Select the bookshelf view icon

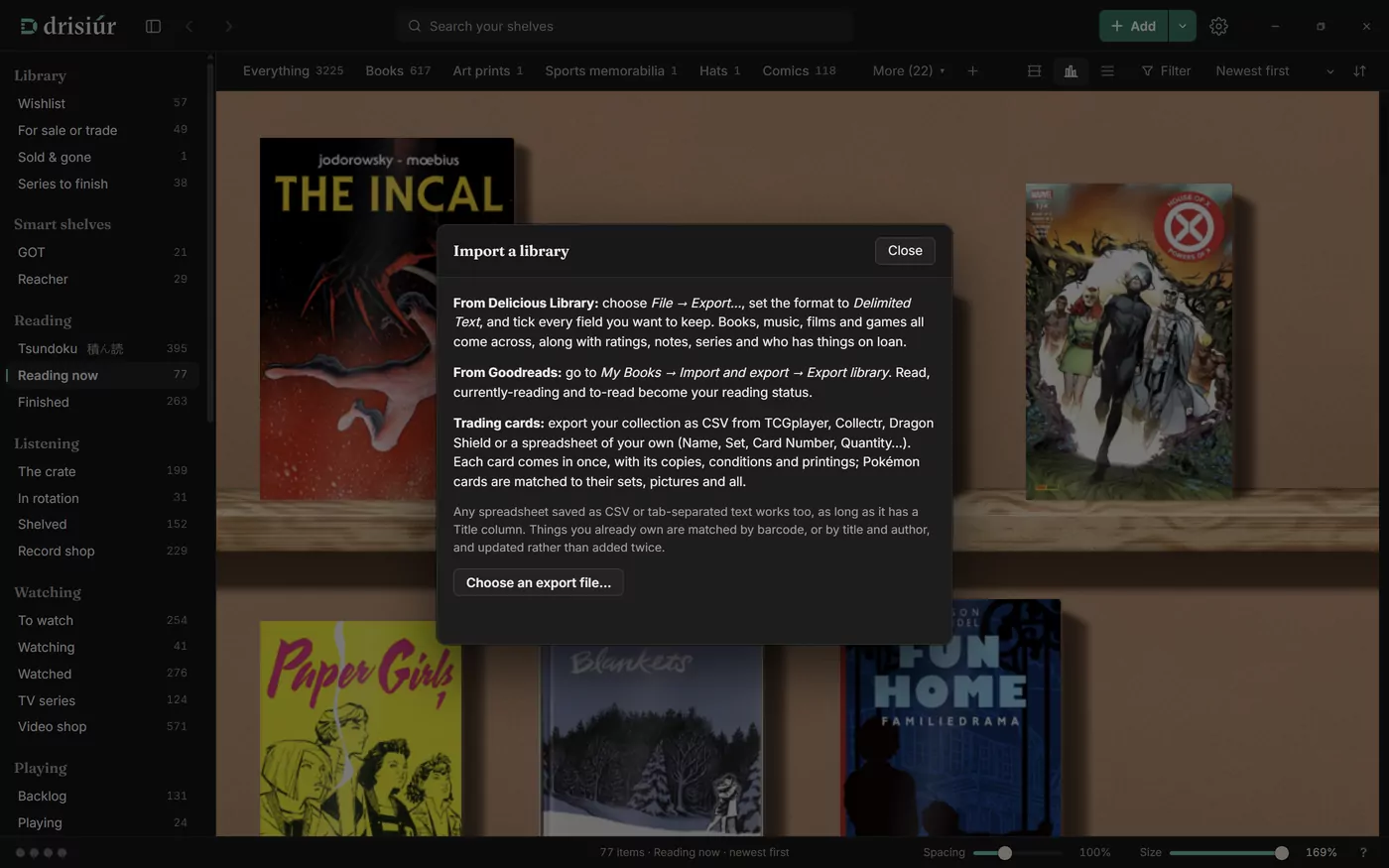[1071, 70]
